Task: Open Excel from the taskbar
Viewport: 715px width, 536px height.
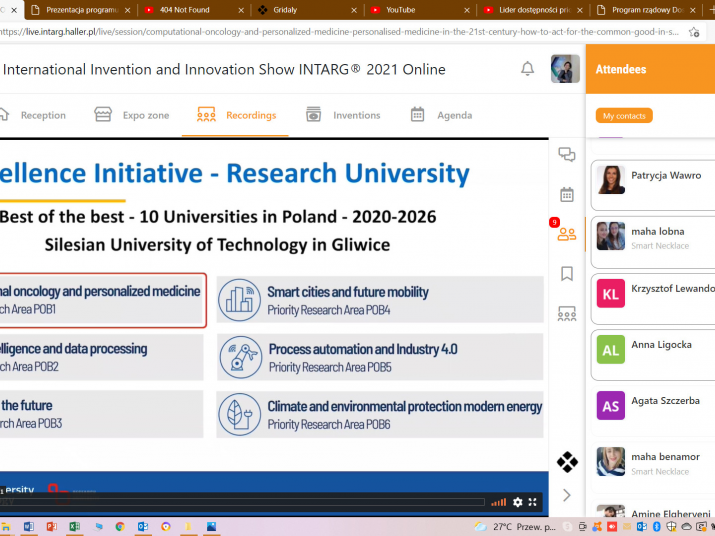Action: [x=74, y=526]
